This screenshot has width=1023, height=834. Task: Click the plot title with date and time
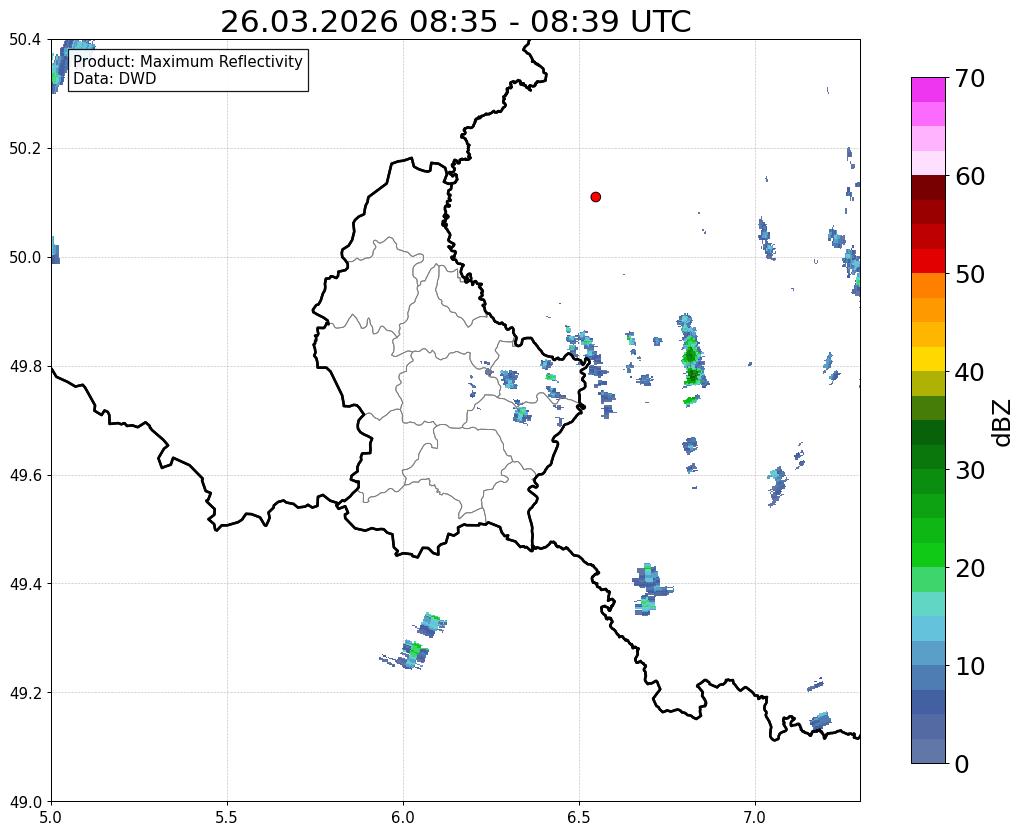point(455,22)
